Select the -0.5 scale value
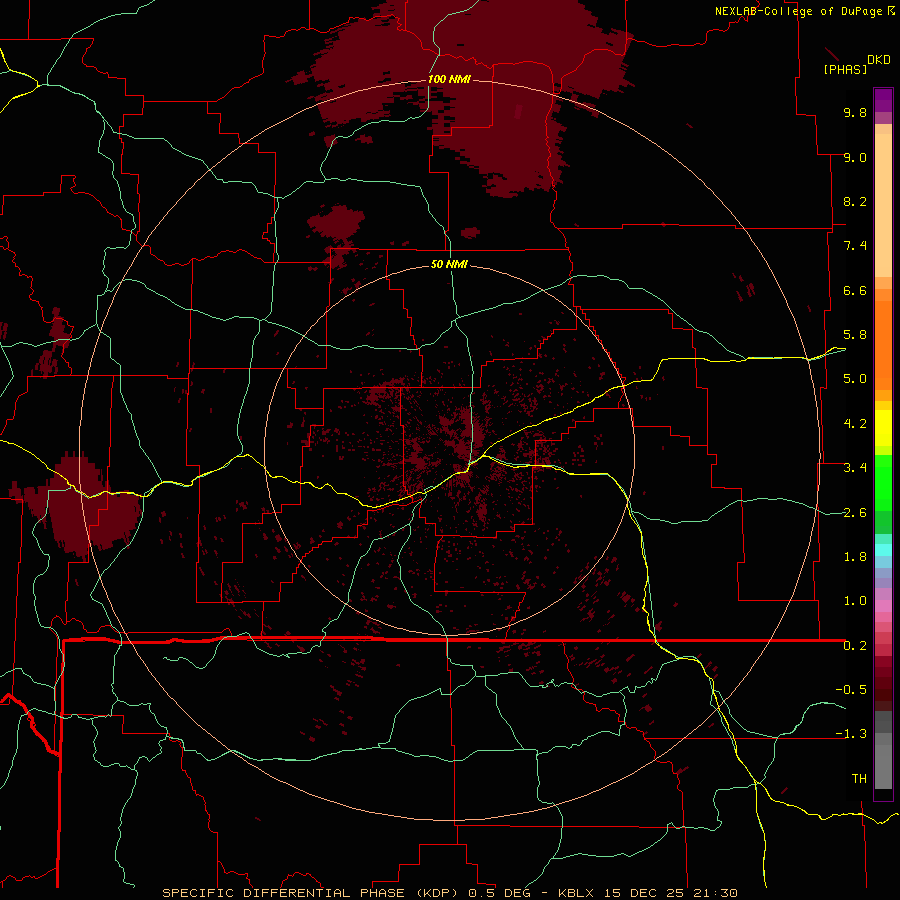The height and width of the screenshot is (900, 900). (851, 690)
